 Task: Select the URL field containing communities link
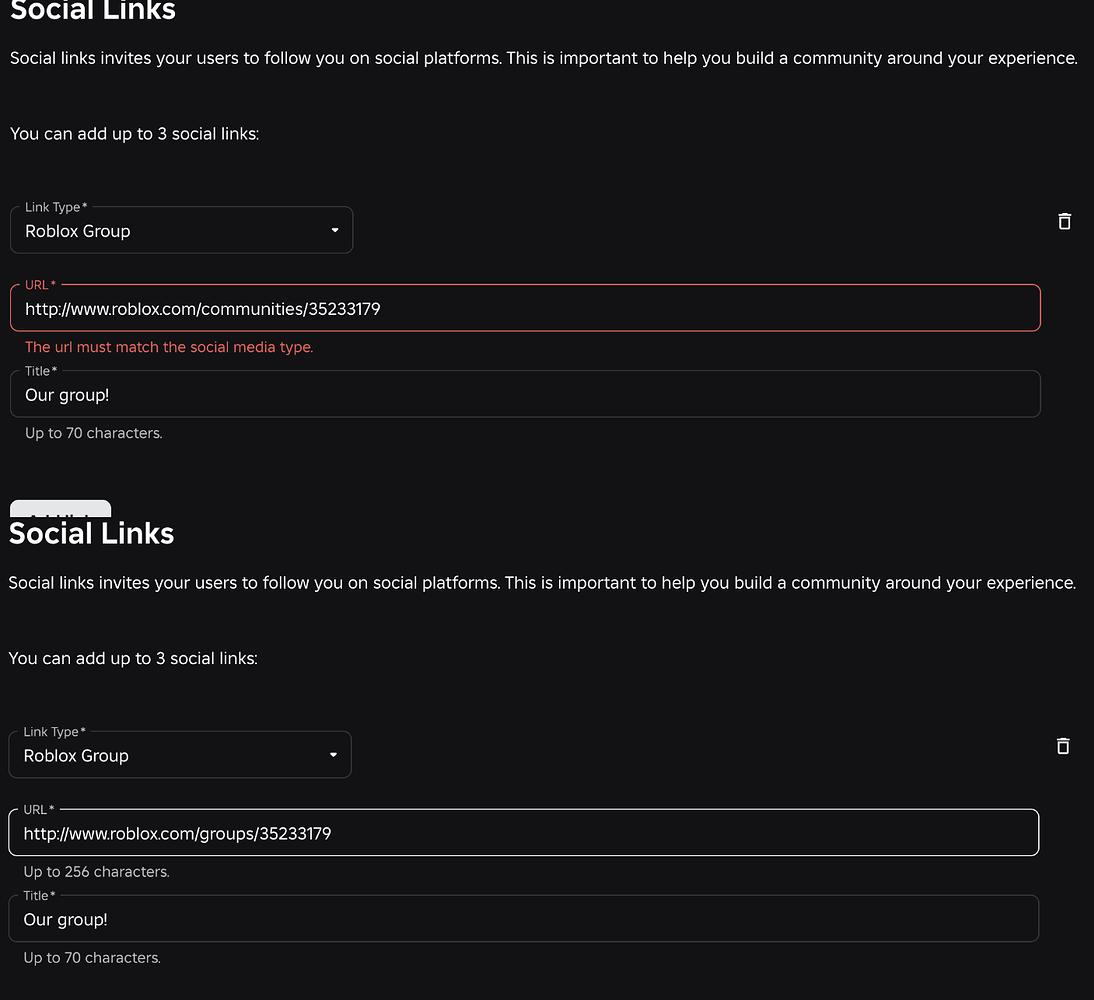tap(525, 308)
